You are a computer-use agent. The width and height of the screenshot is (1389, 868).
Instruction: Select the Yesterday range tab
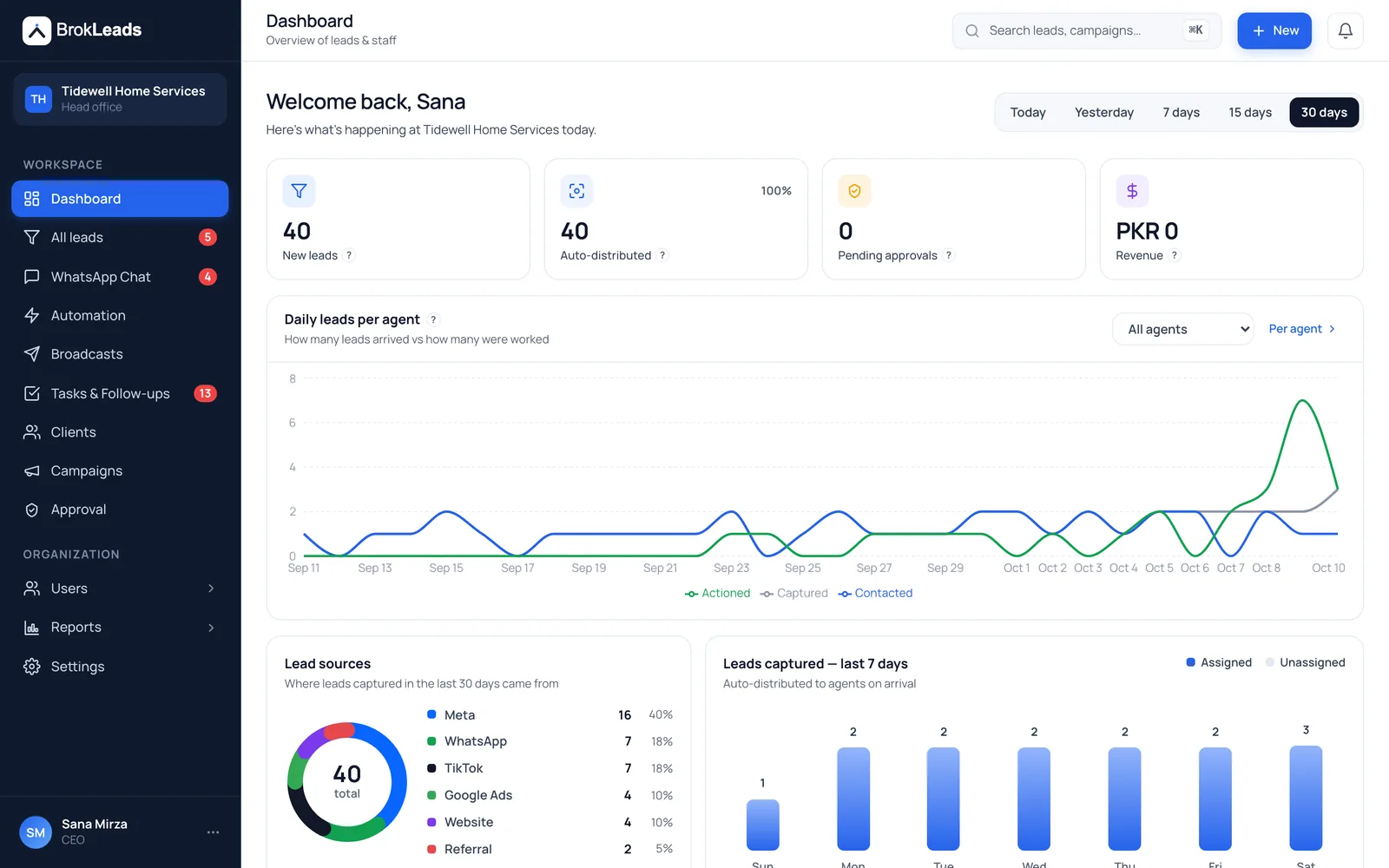pos(1104,112)
